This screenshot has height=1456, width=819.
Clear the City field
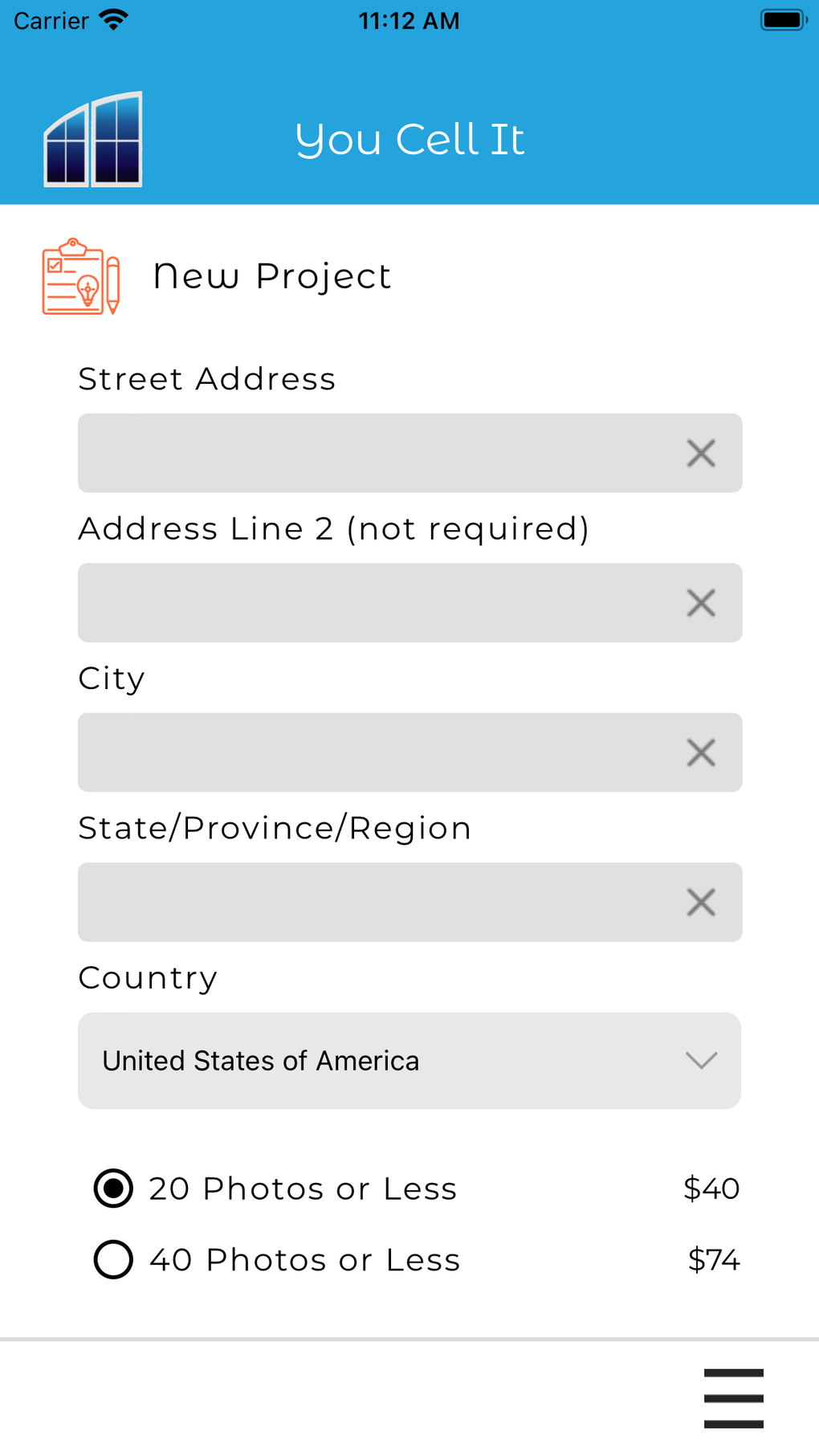coord(701,753)
